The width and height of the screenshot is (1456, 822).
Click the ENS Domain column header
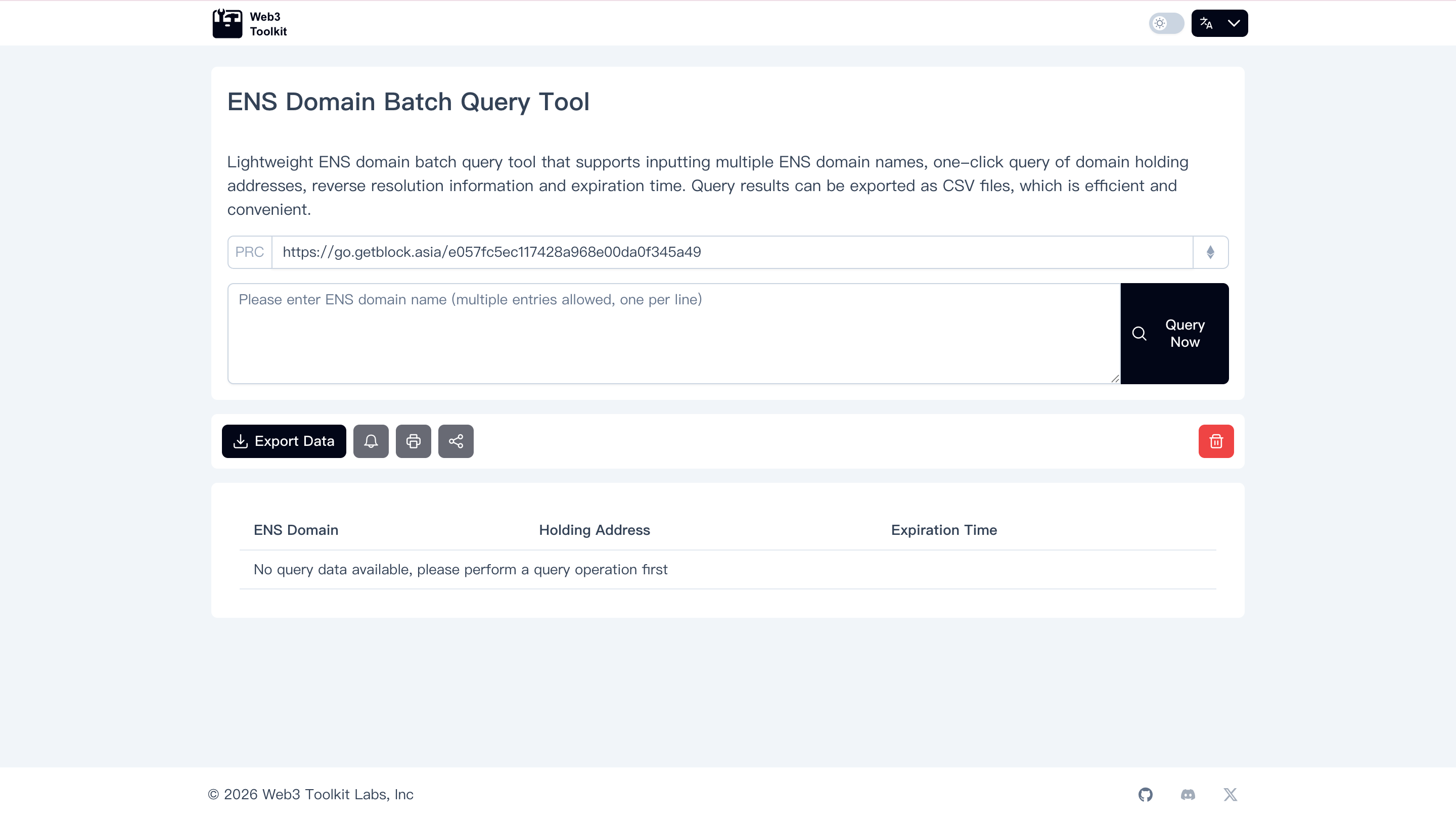tap(296, 530)
